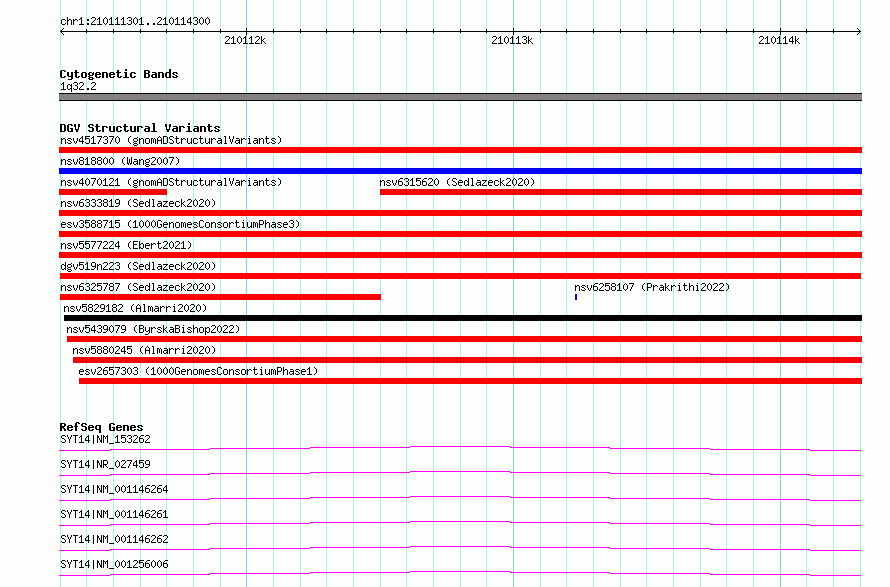Click the nsv6315620 Sedlazeck2020 label

click(457, 182)
